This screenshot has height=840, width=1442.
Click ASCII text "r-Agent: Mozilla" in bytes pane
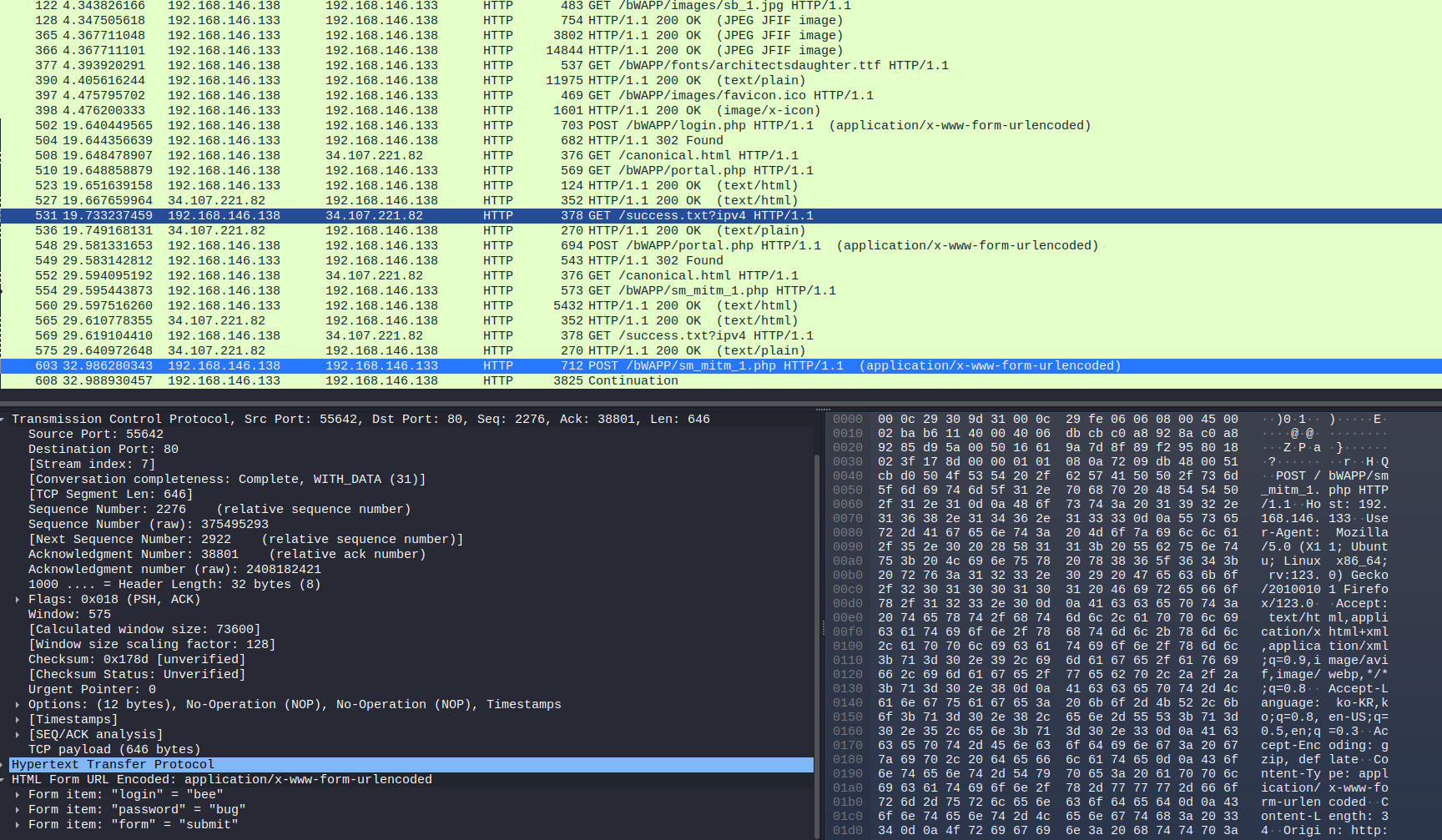tap(1325, 532)
